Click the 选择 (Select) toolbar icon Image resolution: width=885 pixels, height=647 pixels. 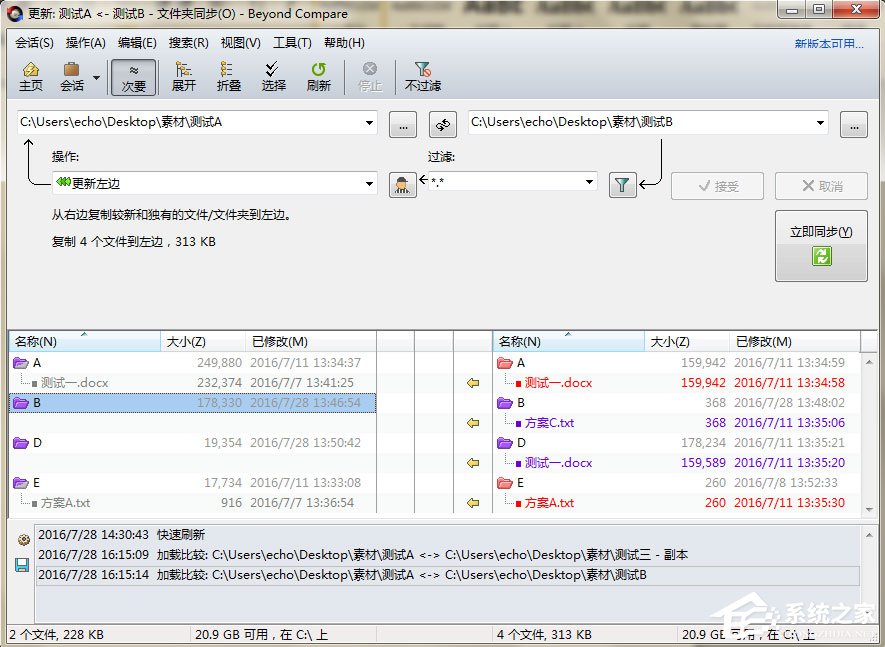273,75
